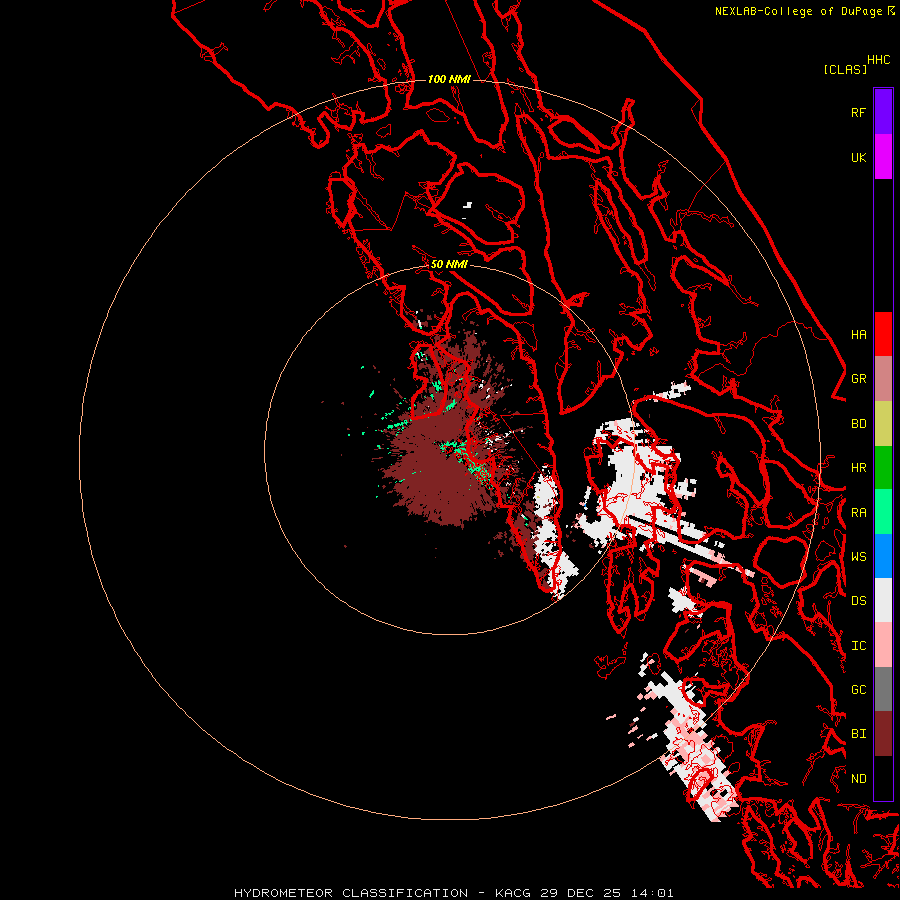Image resolution: width=900 pixels, height=900 pixels.
Task: Click the HHC product label
Action: tap(878, 60)
